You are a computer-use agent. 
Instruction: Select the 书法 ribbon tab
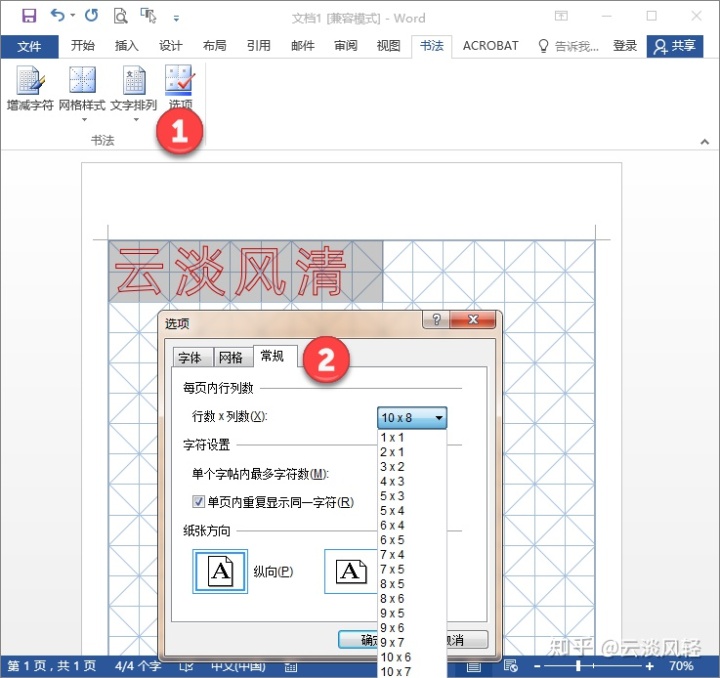(x=432, y=46)
